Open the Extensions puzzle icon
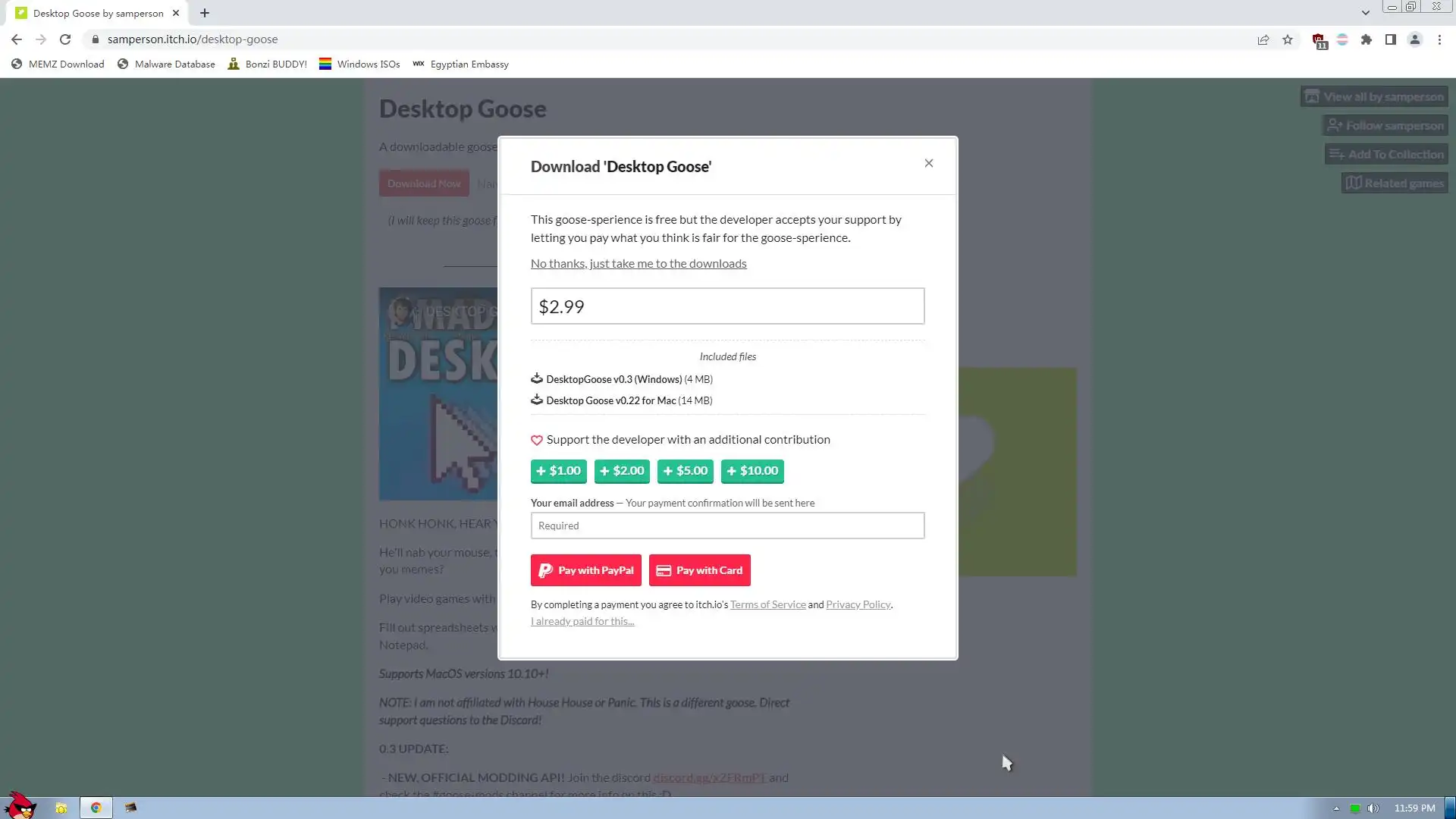The width and height of the screenshot is (1456, 819). point(1367,39)
